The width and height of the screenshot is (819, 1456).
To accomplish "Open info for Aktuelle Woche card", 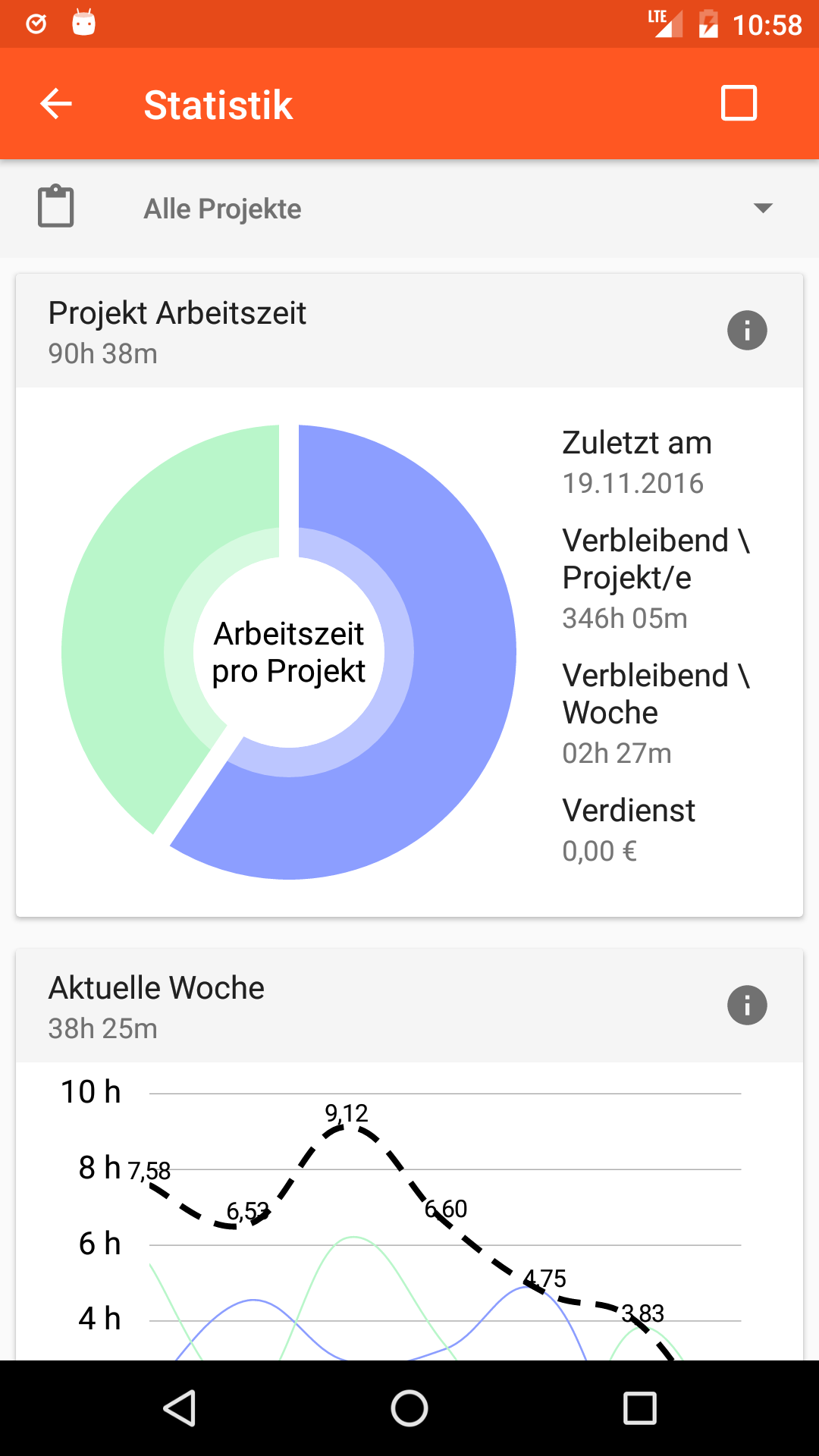I will tap(747, 1006).
